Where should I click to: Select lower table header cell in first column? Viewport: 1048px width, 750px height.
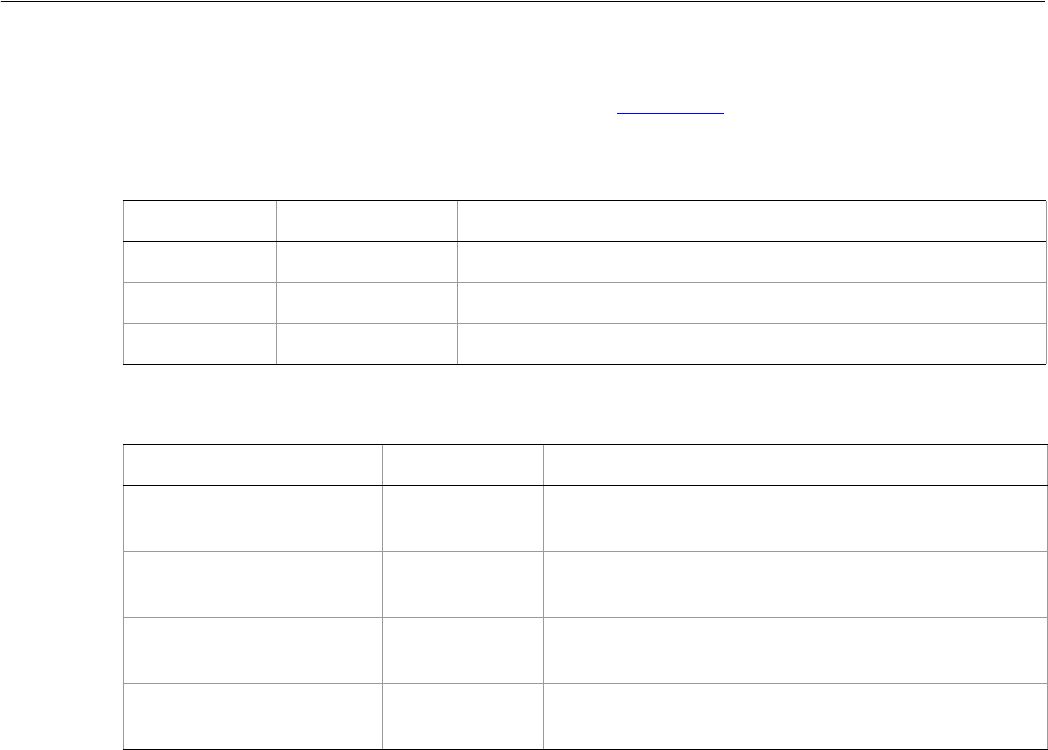pos(253,465)
